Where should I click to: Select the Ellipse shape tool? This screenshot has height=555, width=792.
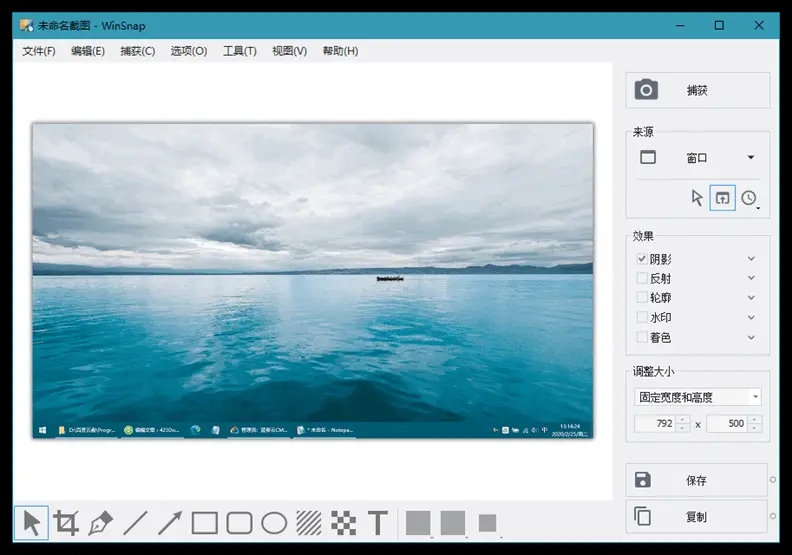pos(274,522)
